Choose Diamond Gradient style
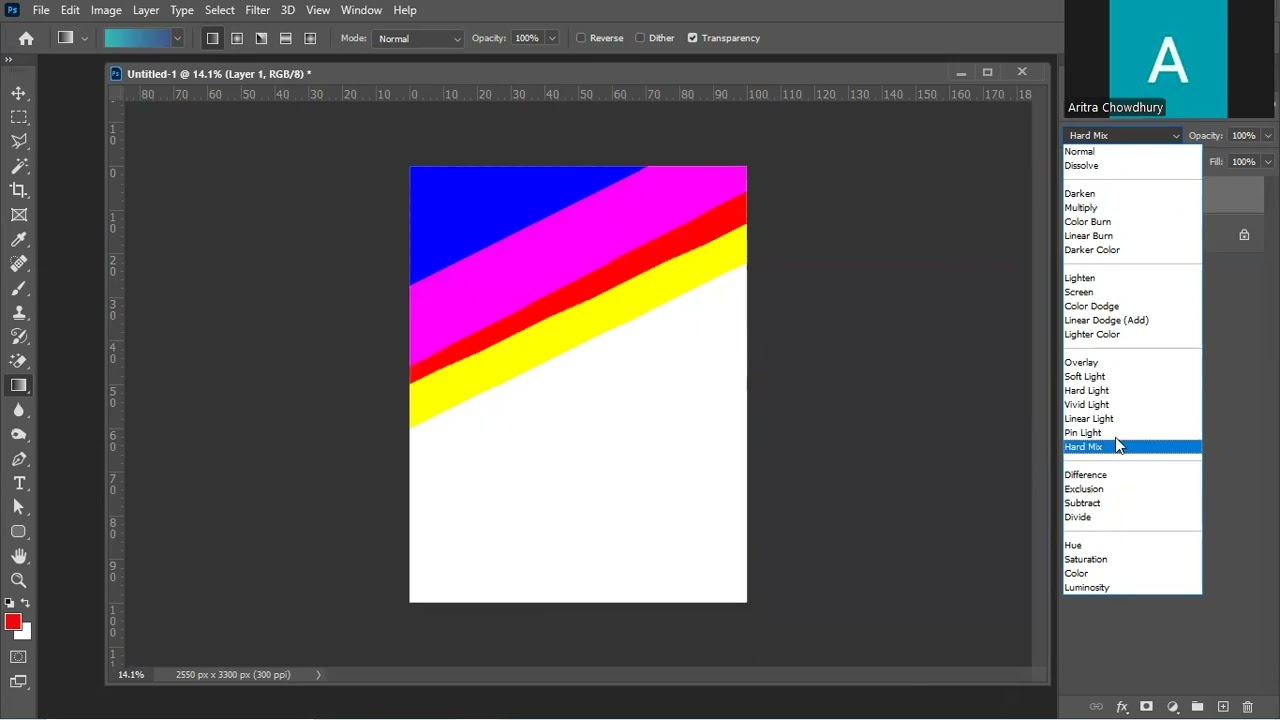 [x=310, y=38]
